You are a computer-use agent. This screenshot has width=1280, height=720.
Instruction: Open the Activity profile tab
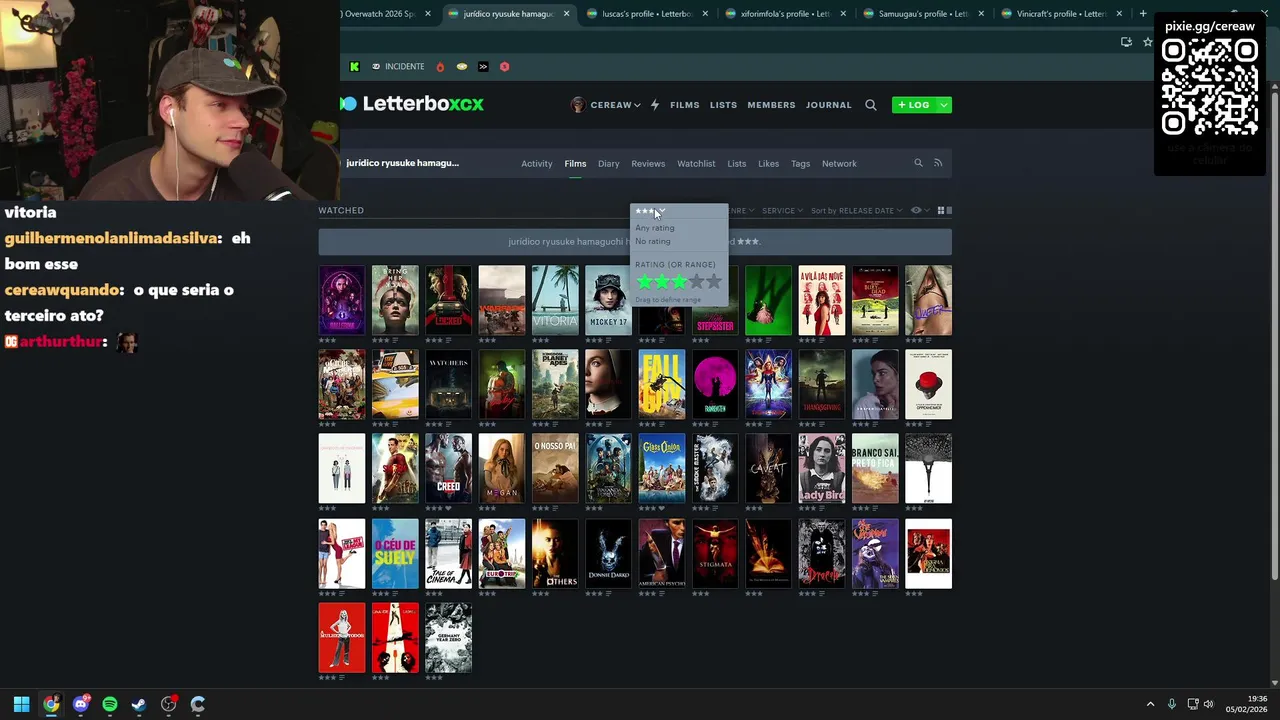pos(536,164)
